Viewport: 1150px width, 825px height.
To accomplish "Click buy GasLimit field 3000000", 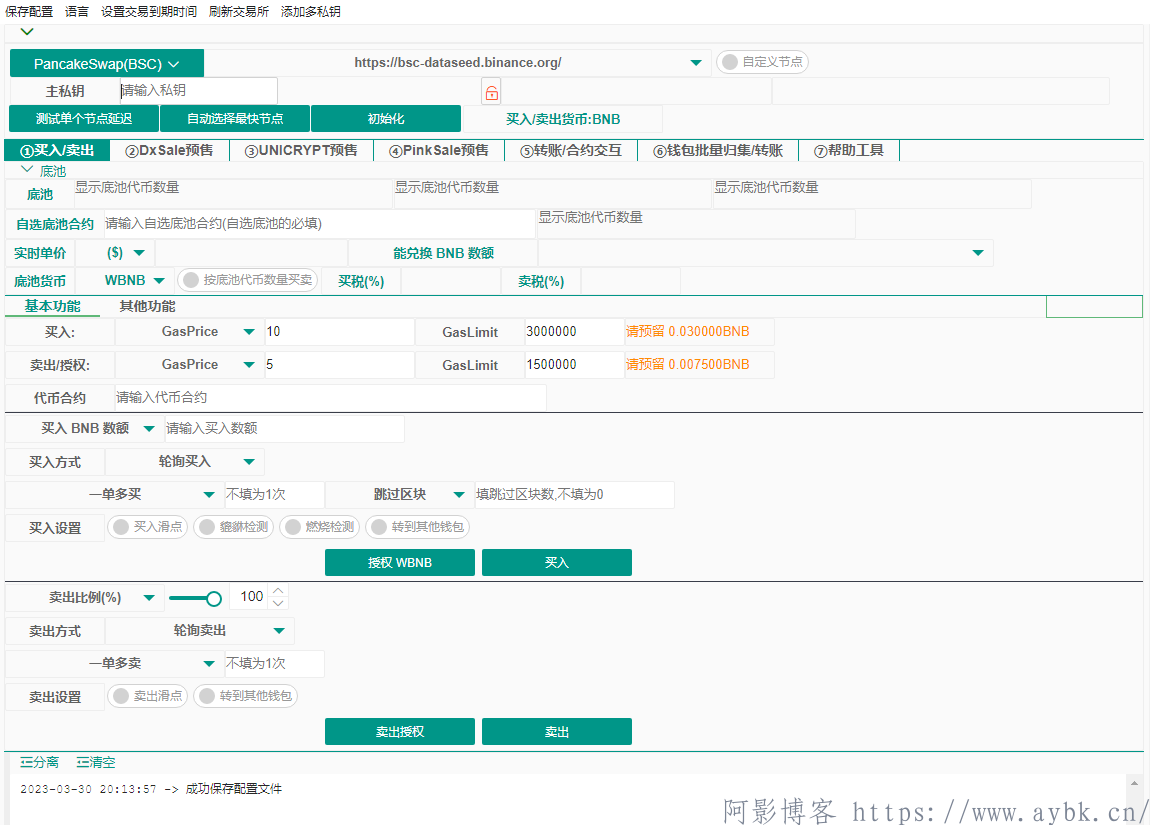I will [574, 332].
